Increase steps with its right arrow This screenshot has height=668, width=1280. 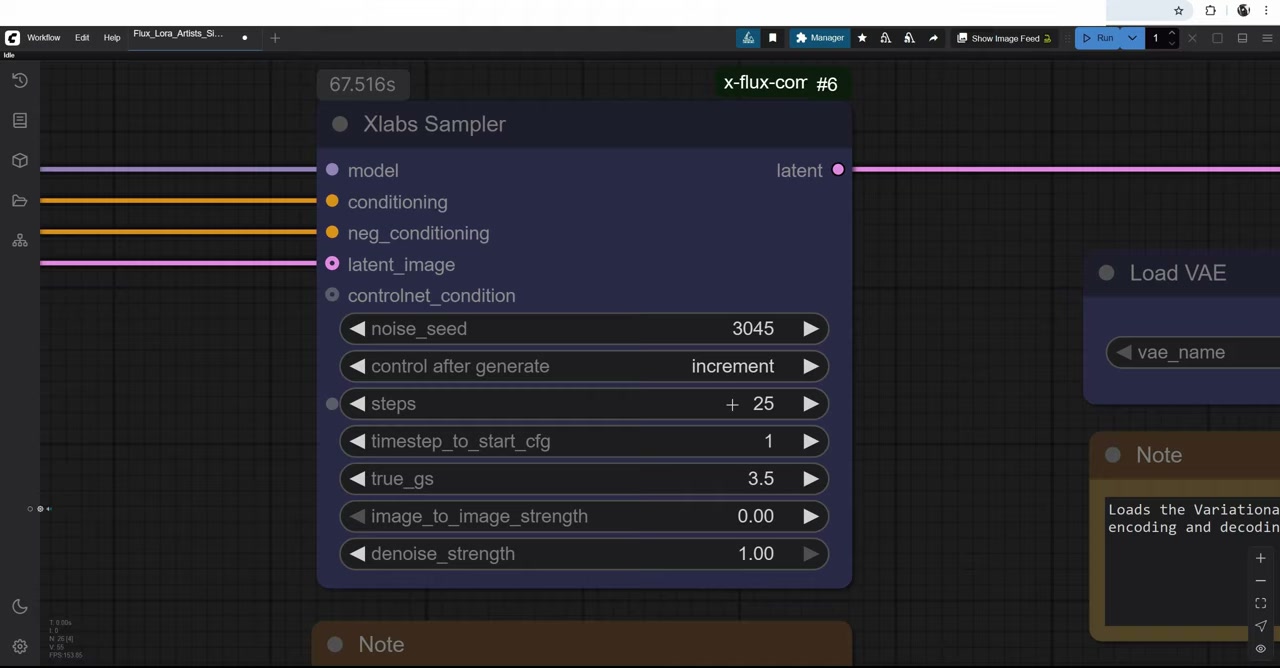[x=810, y=404]
